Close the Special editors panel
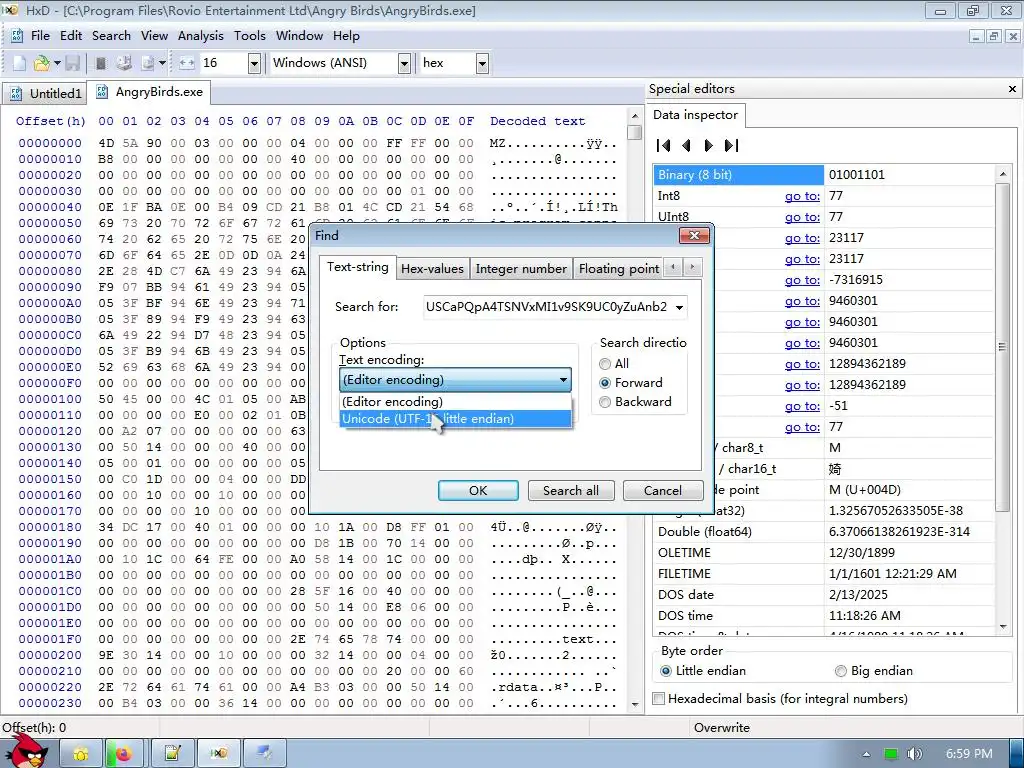1024x768 pixels. click(1012, 89)
